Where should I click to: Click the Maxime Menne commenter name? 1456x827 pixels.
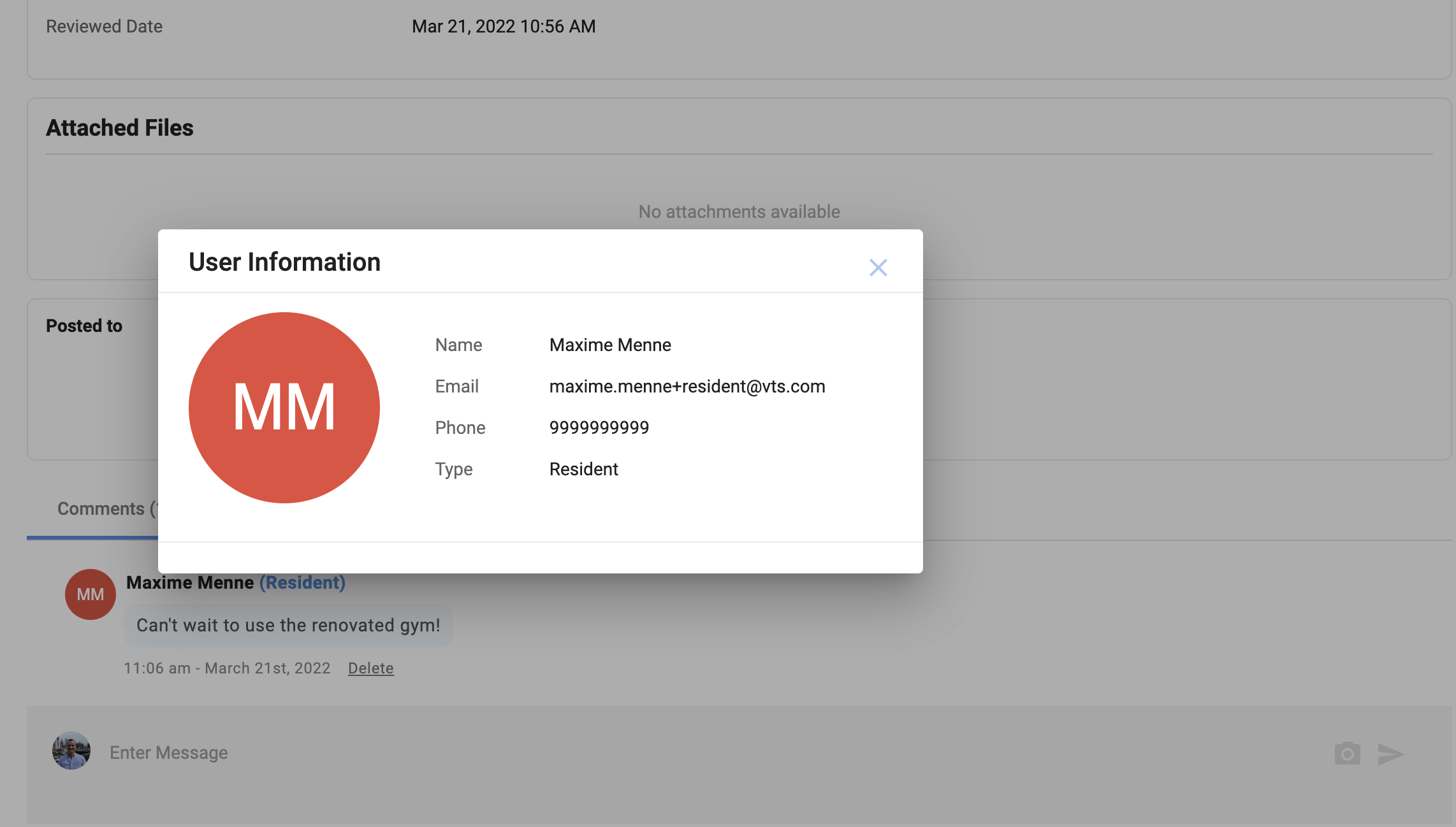pos(190,583)
